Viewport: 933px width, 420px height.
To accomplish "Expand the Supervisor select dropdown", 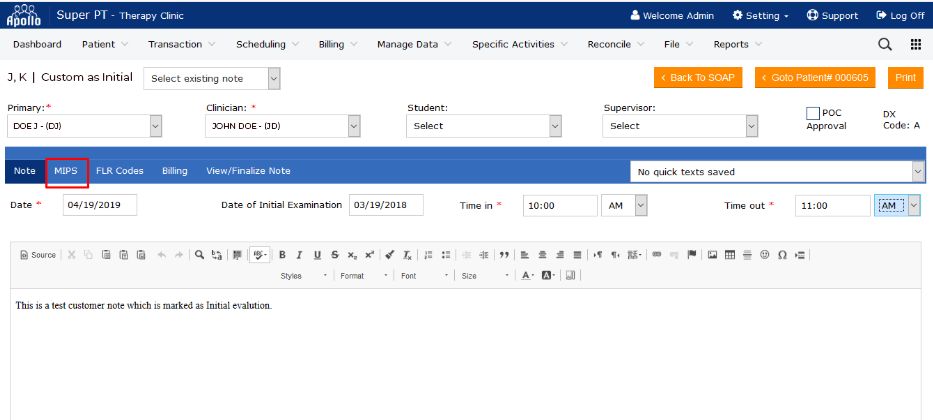I will (681, 126).
